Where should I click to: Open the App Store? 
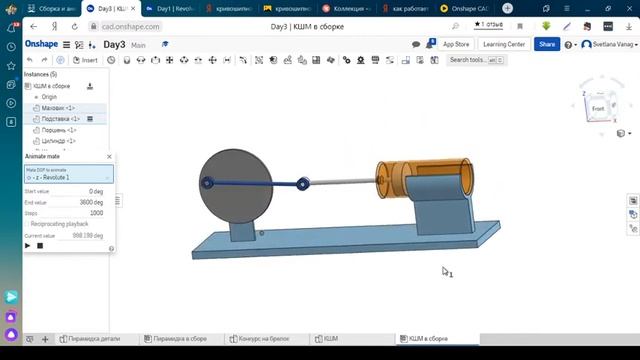click(x=456, y=44)
